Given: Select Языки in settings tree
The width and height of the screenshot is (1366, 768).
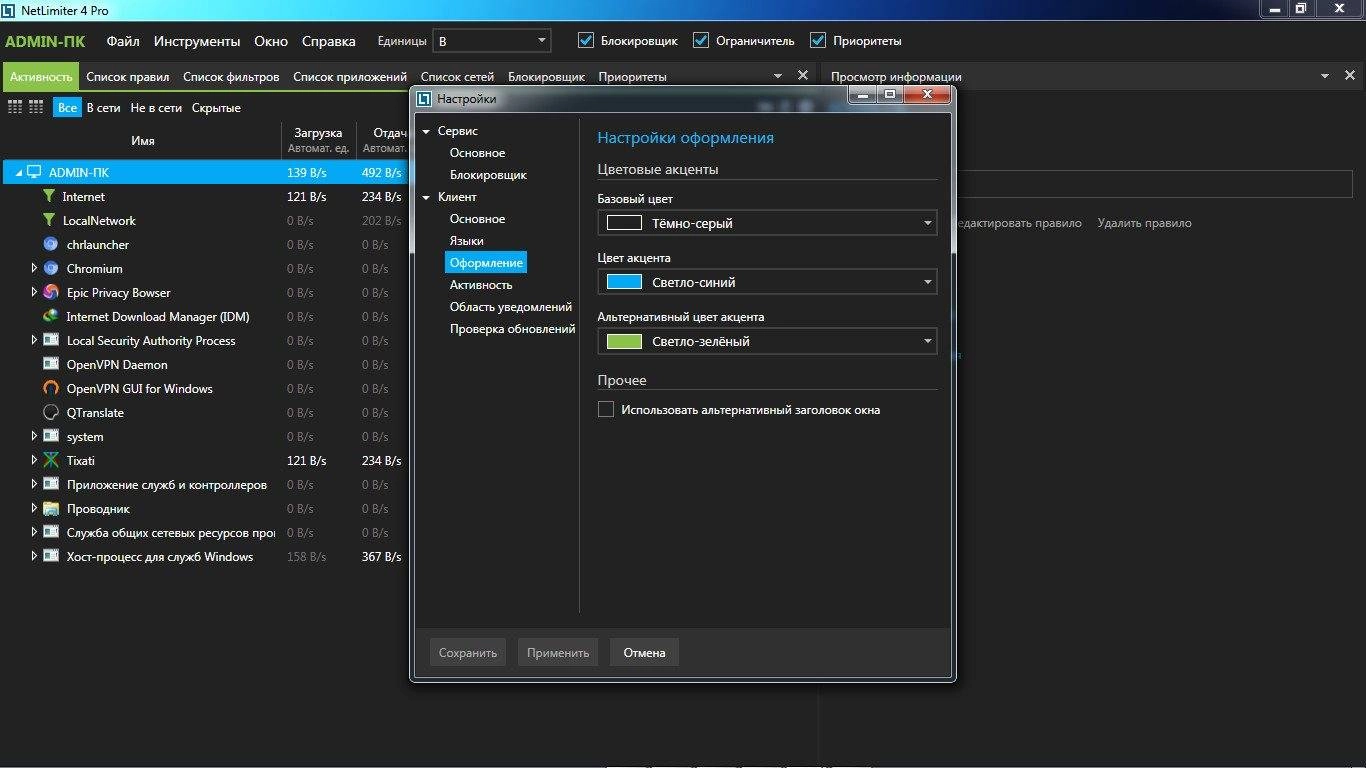Looking at the screenshot, I should pyautogui.click(x=466, y=241).
